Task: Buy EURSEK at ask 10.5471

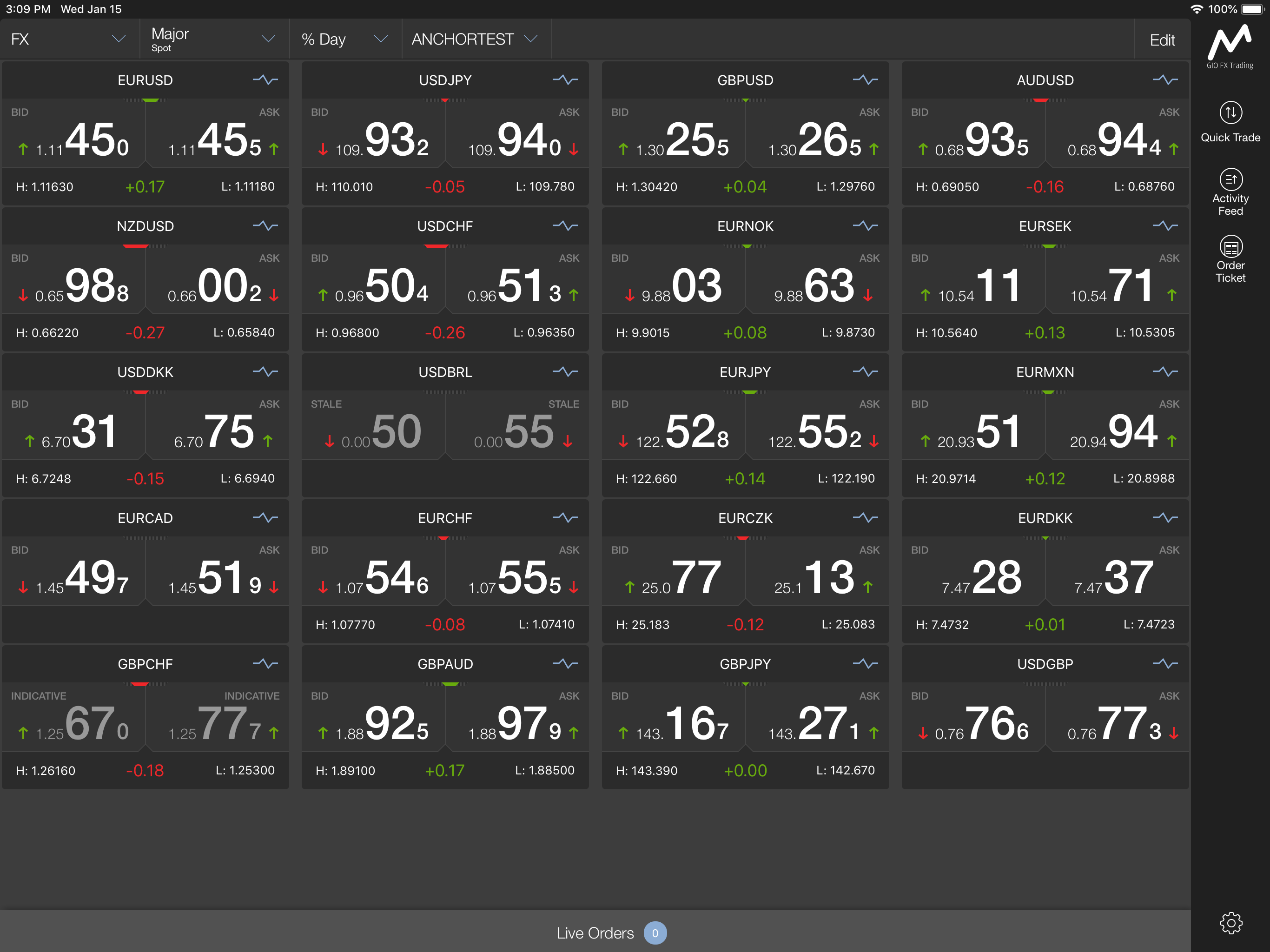Action: 1117,279
